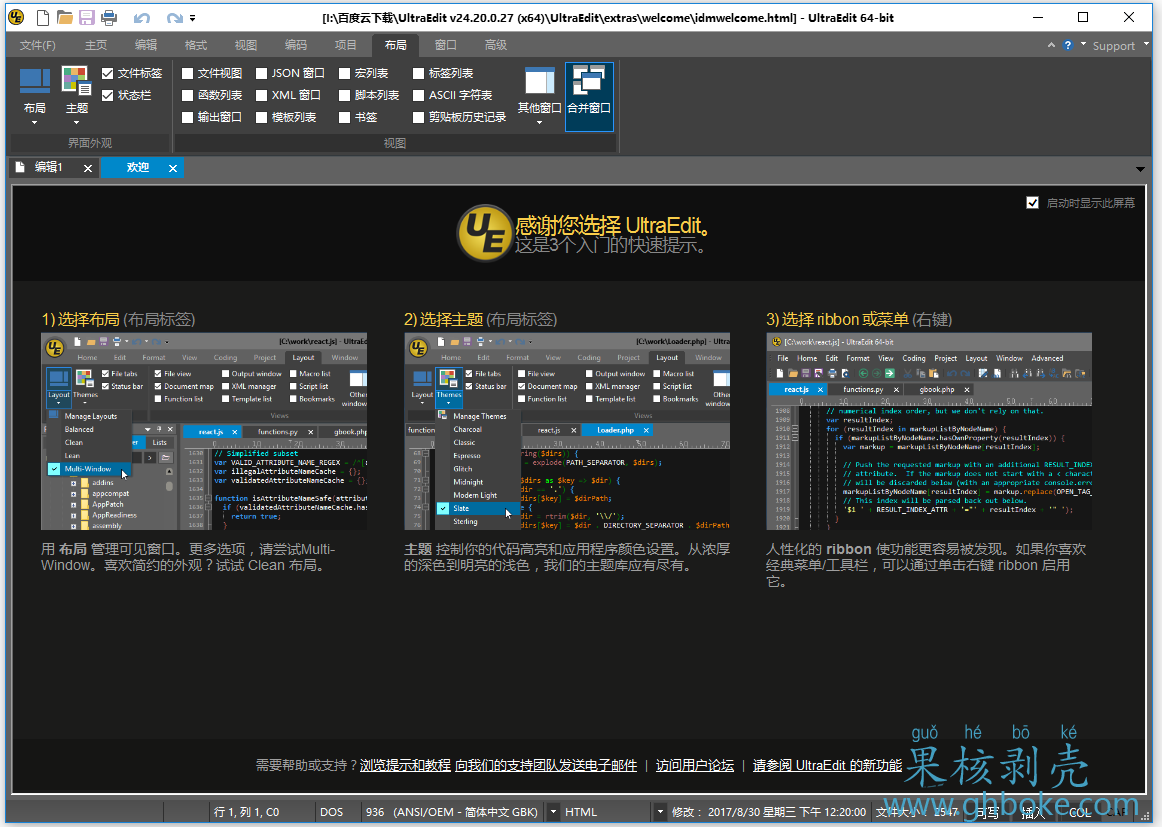Click the UltraEdit logo icon in title bar
Image resolution: width=1162 pixels, height=827 pixels.
[x=16, y=17]
